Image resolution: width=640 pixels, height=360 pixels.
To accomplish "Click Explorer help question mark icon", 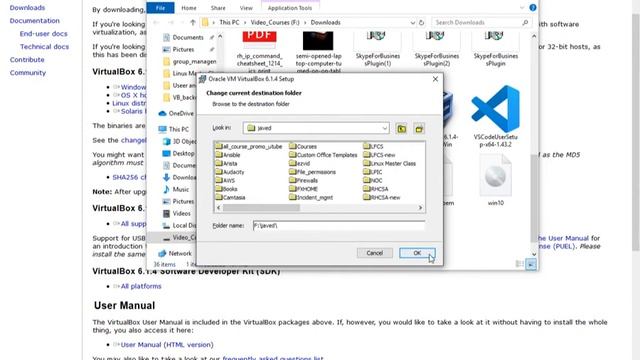I will (x=533, y=8).
